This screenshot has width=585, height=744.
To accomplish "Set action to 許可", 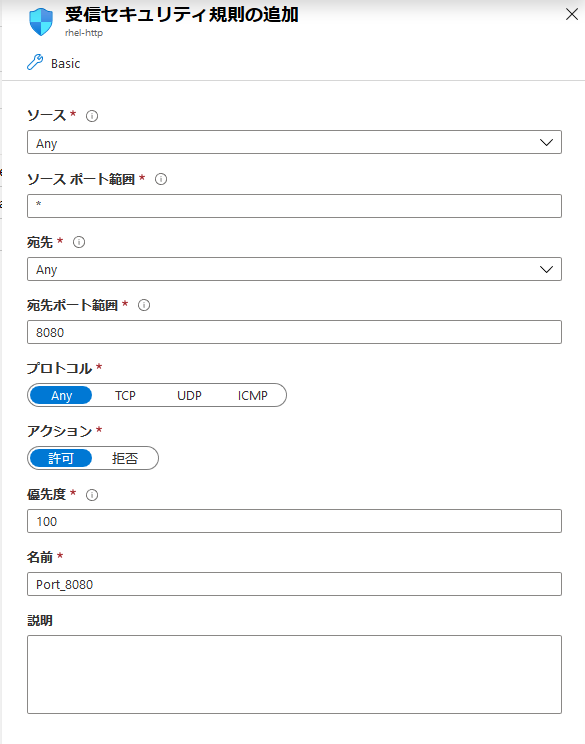I will [61, 458].
